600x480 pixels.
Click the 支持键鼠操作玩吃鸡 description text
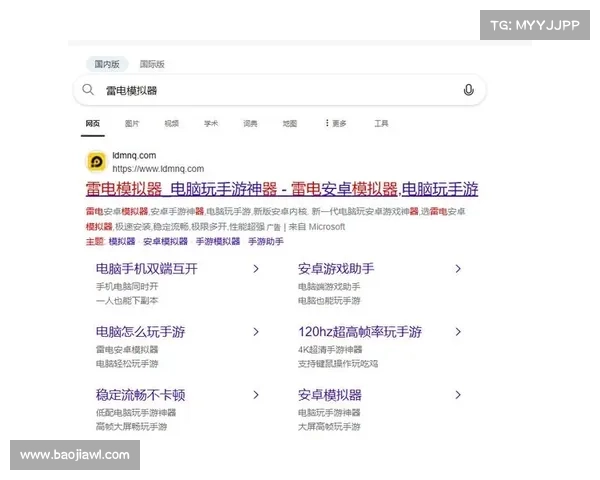click(338, 364)
